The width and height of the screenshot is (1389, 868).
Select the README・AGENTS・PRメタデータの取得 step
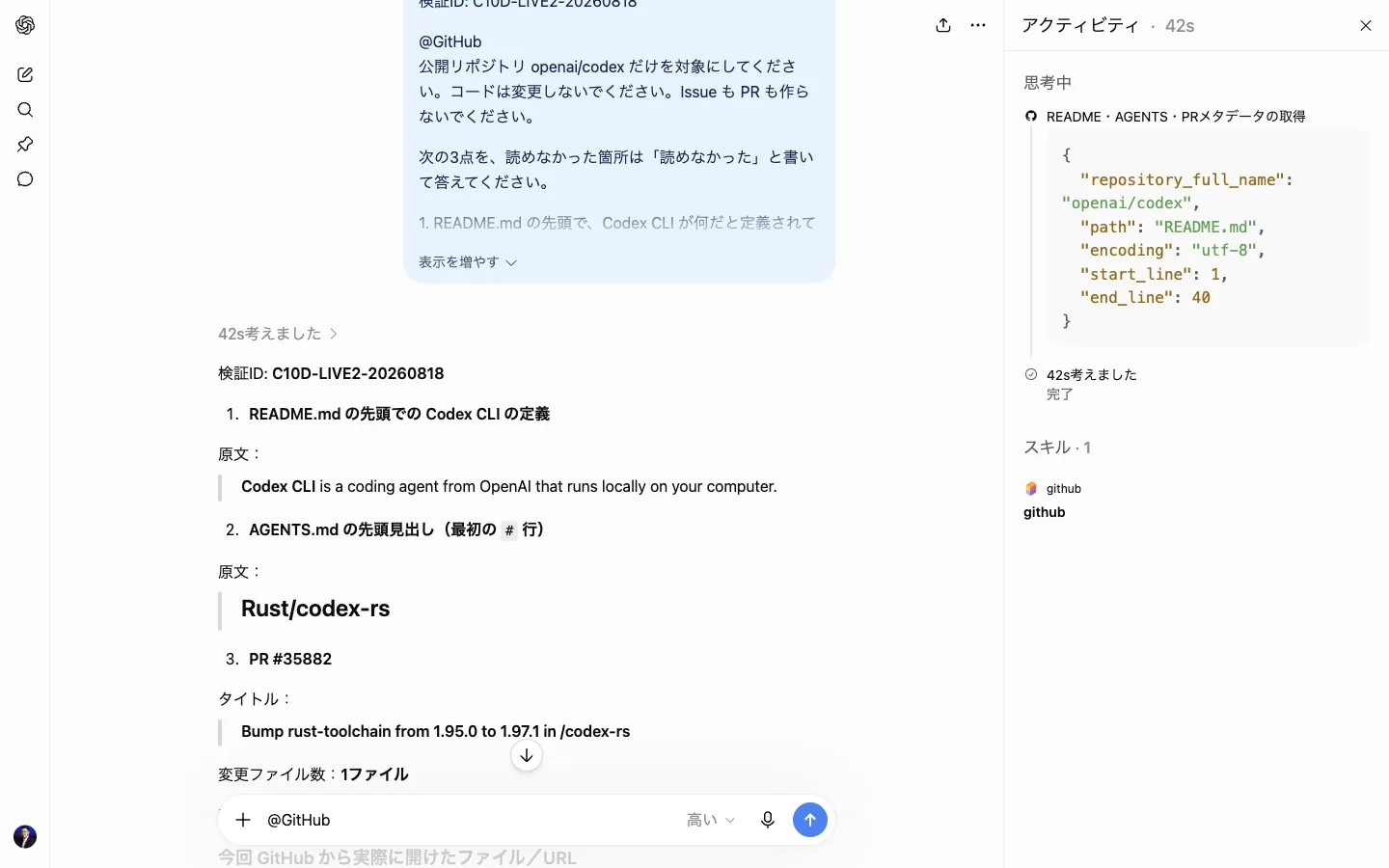pyautogui.click(x=1176, y=117)
